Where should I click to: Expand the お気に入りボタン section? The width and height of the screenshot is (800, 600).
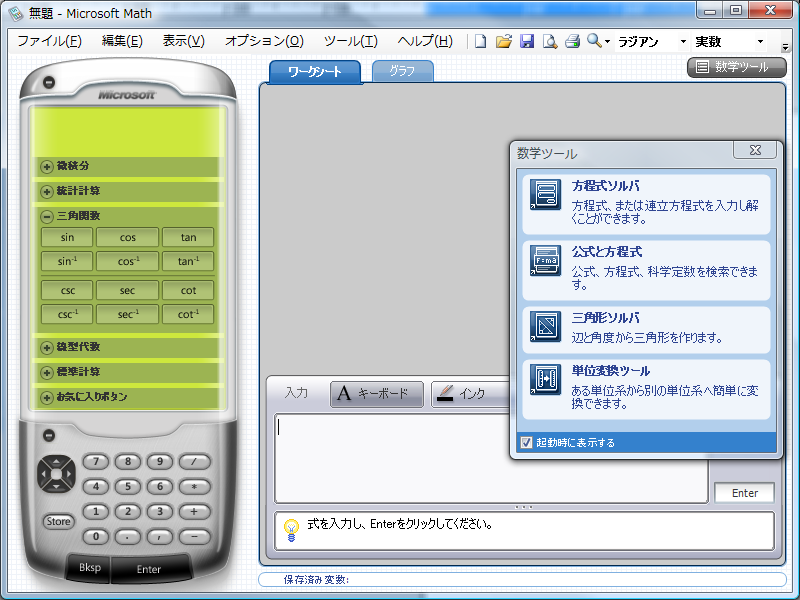47,397
